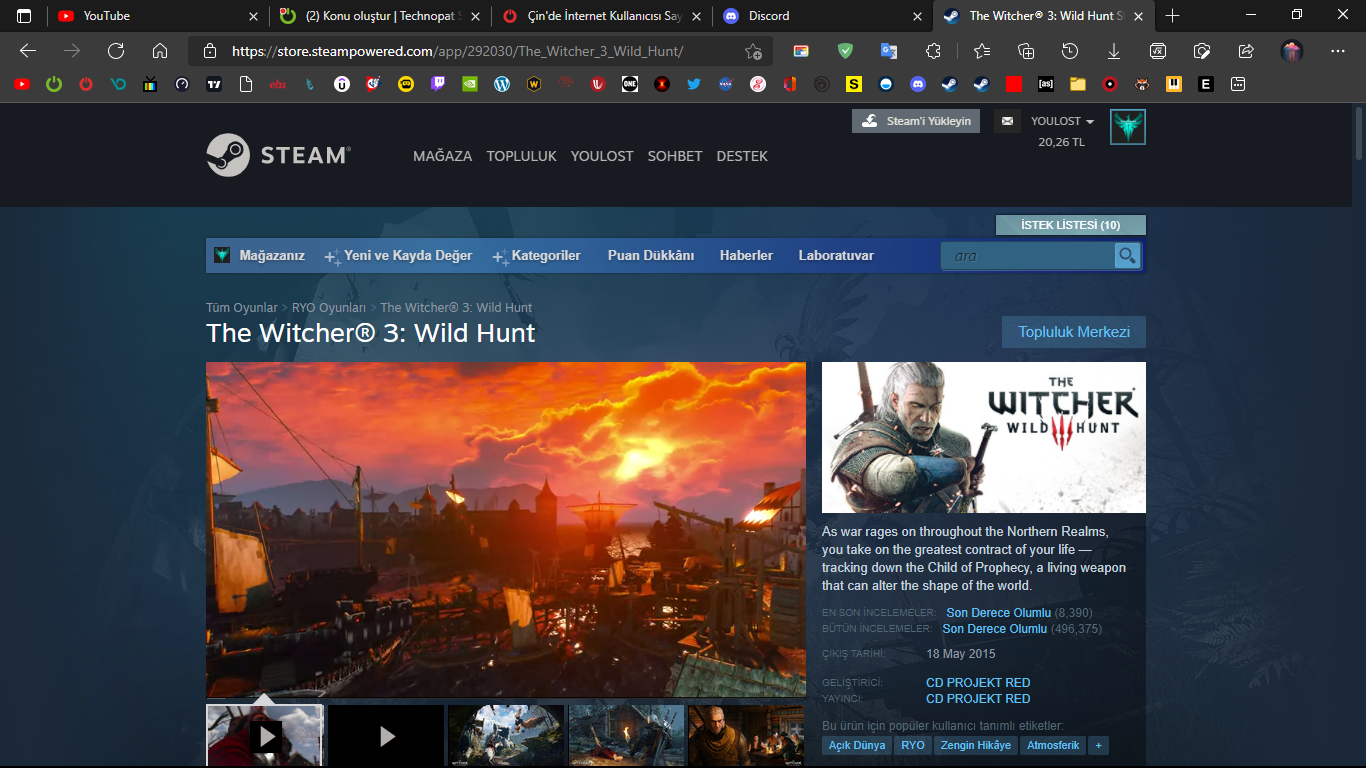Open Laboratuvar in store navigation

coord(836,256)
